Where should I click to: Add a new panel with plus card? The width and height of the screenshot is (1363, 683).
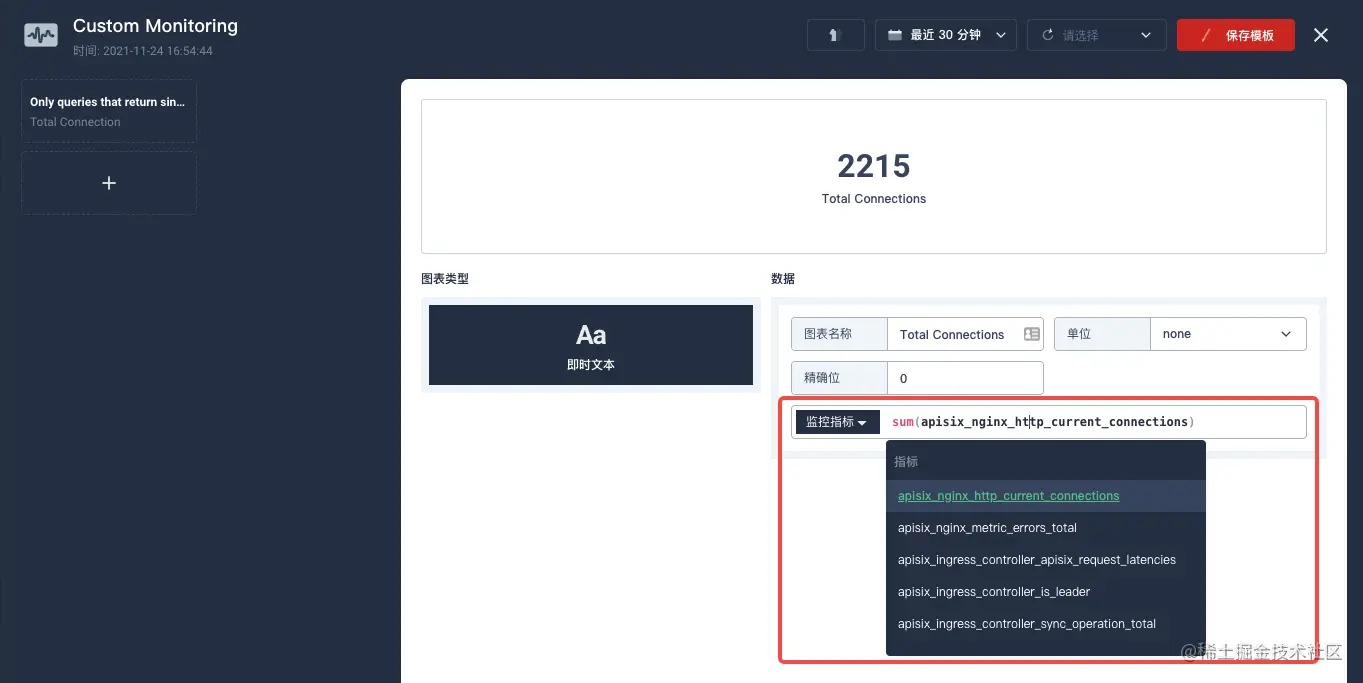(x=109, y=183)
